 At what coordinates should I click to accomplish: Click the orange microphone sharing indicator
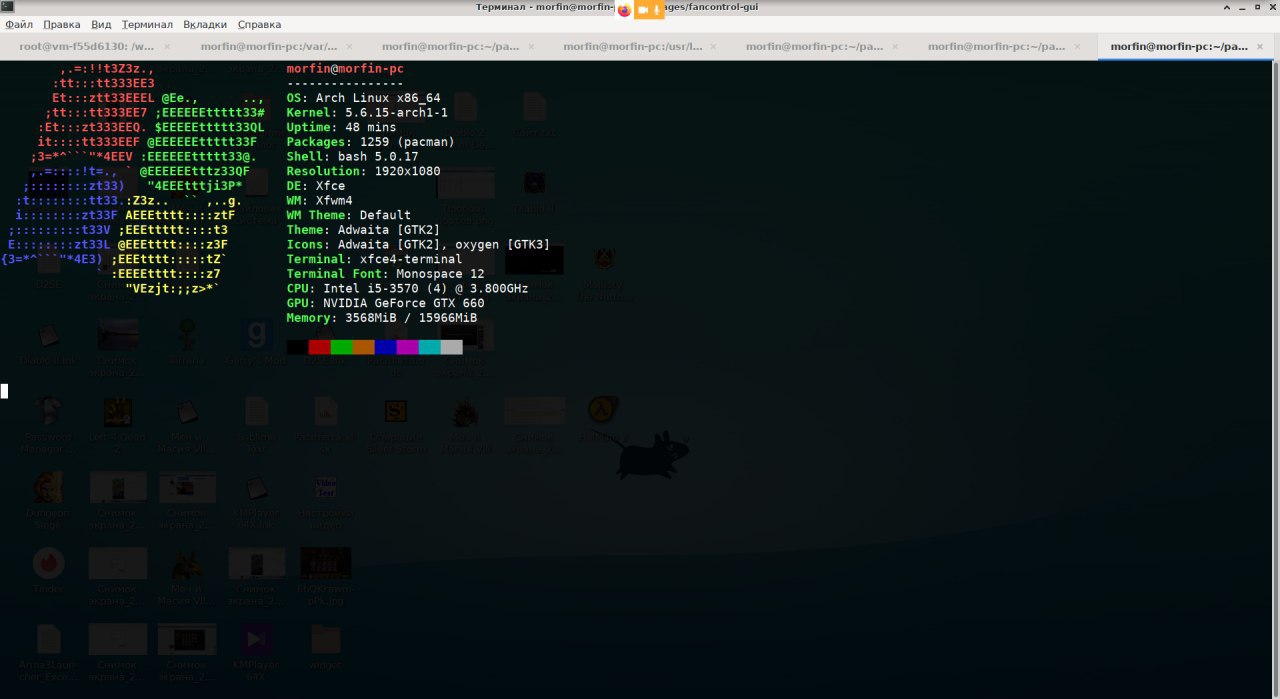point(659,9)
